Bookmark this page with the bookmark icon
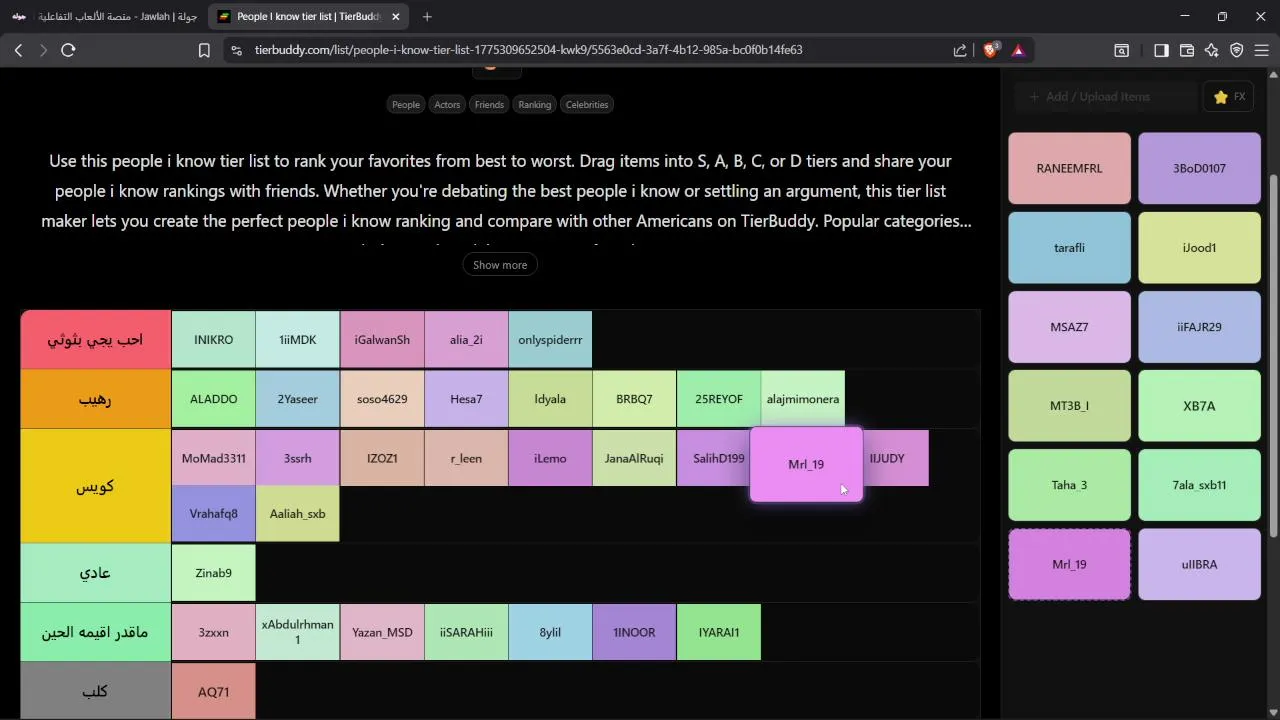The image size is (1280, 720). (x=204, y=50)
